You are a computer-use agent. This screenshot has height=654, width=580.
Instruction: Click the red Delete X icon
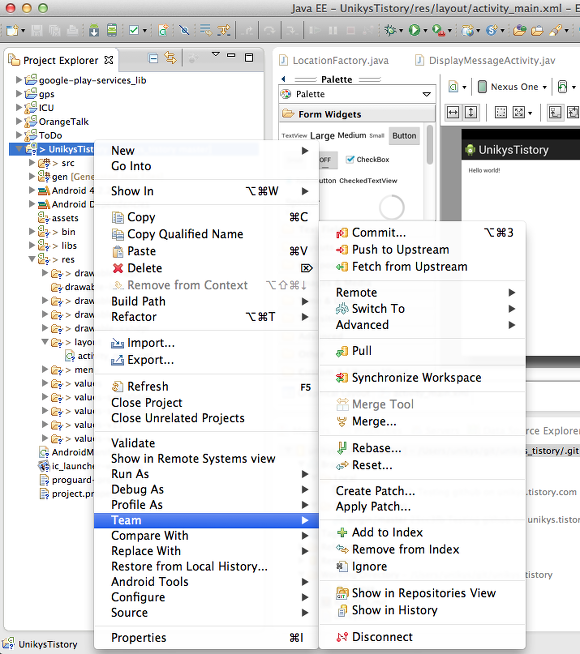118,268
